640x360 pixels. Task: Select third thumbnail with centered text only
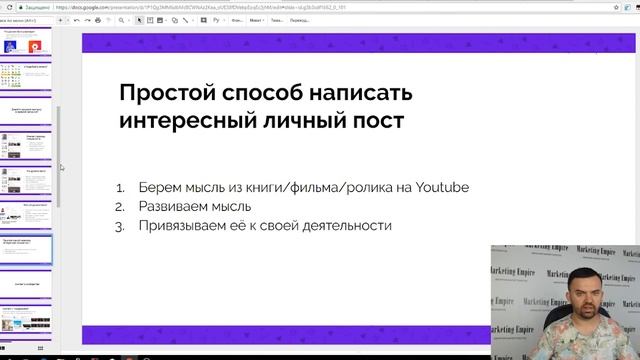click(x=26, y=111)
